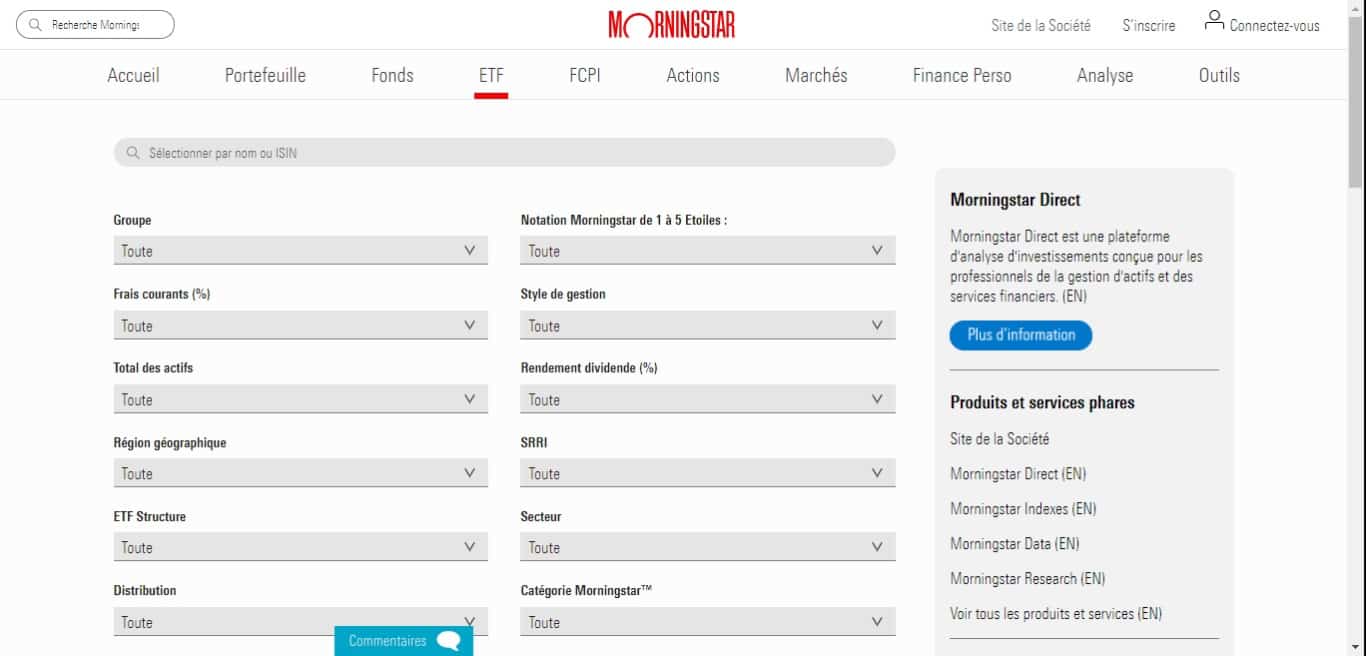The height and width of the screenshot is (656, 1366).
Task: Open the Total des actifs dropdown
Action: [x=300, y=400]
